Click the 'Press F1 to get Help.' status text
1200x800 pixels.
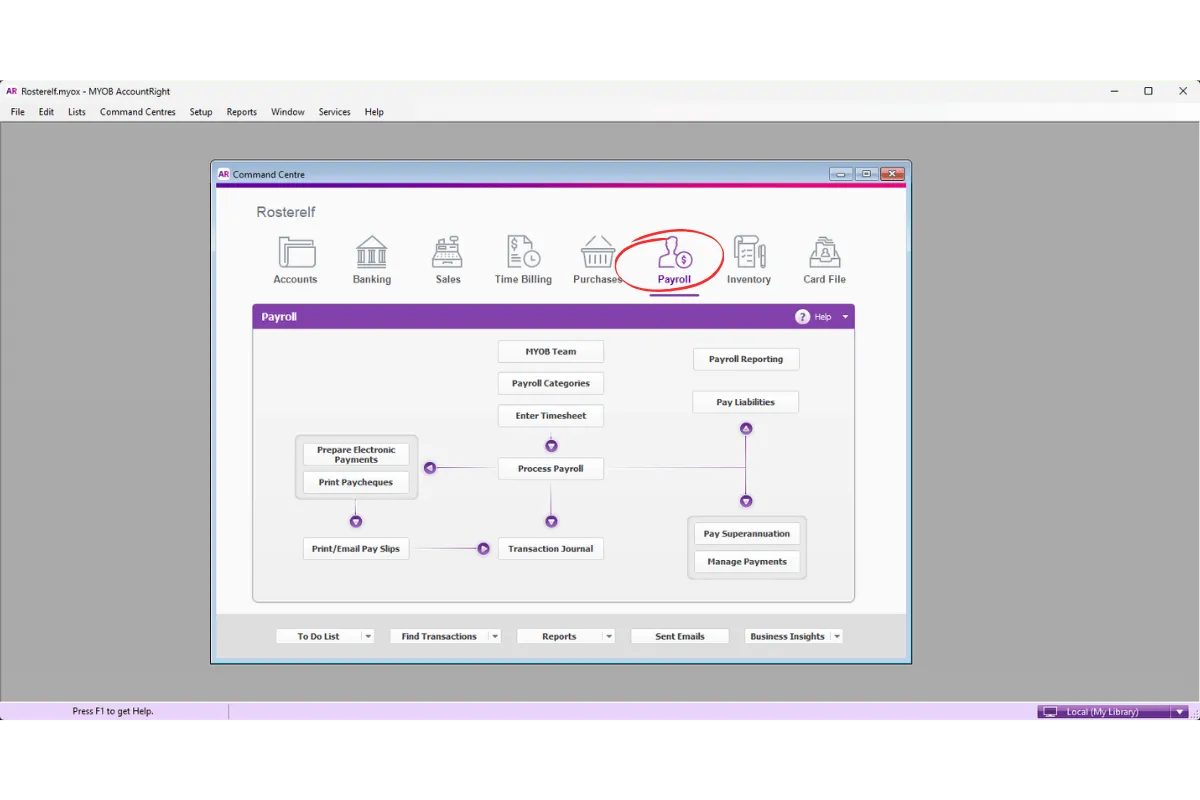[x=113, y=712]
